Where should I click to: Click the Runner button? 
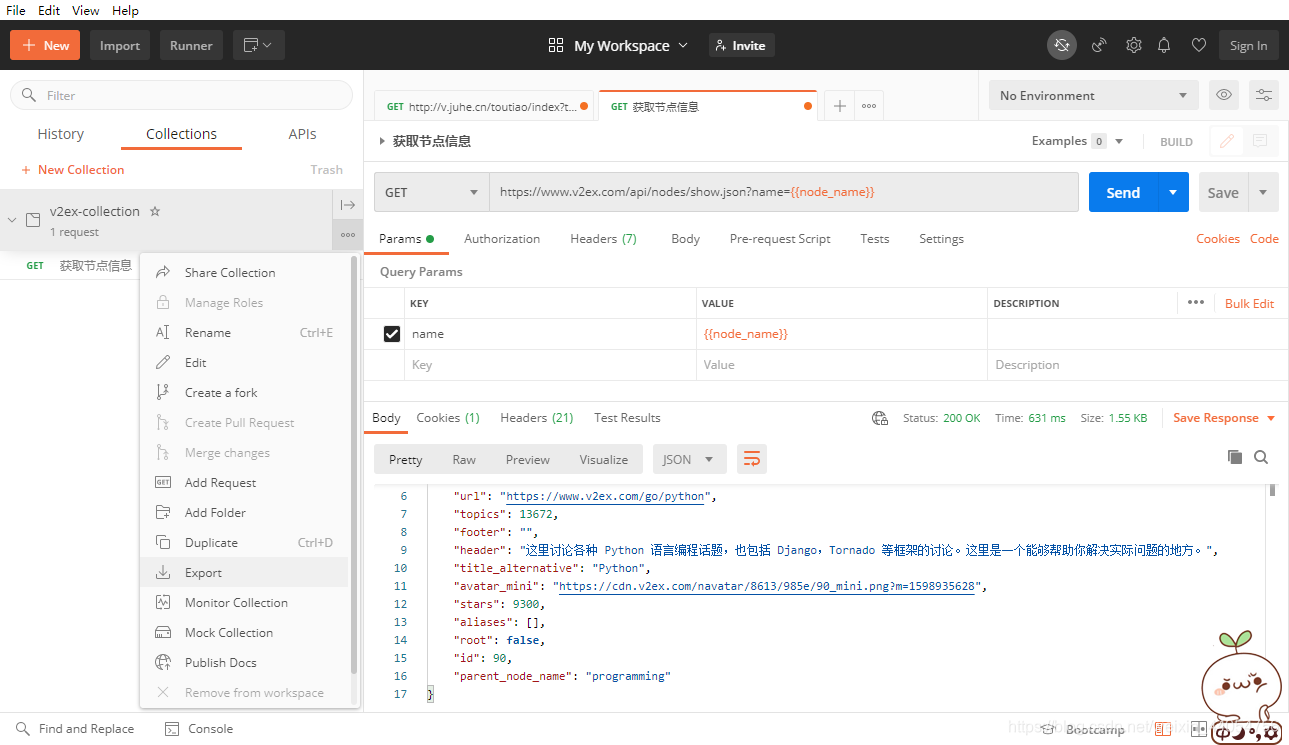(x=191, y=45)
